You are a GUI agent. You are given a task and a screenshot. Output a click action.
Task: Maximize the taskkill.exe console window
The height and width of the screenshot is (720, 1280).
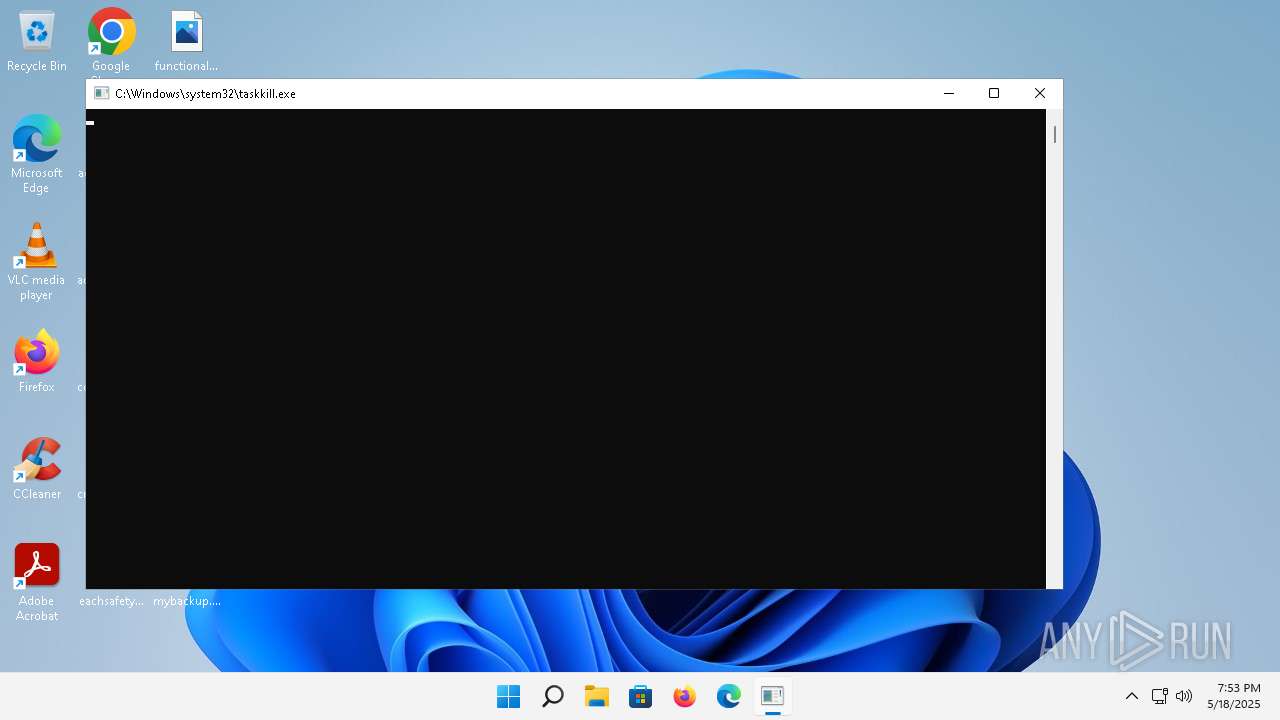click(x=994, y=93)
